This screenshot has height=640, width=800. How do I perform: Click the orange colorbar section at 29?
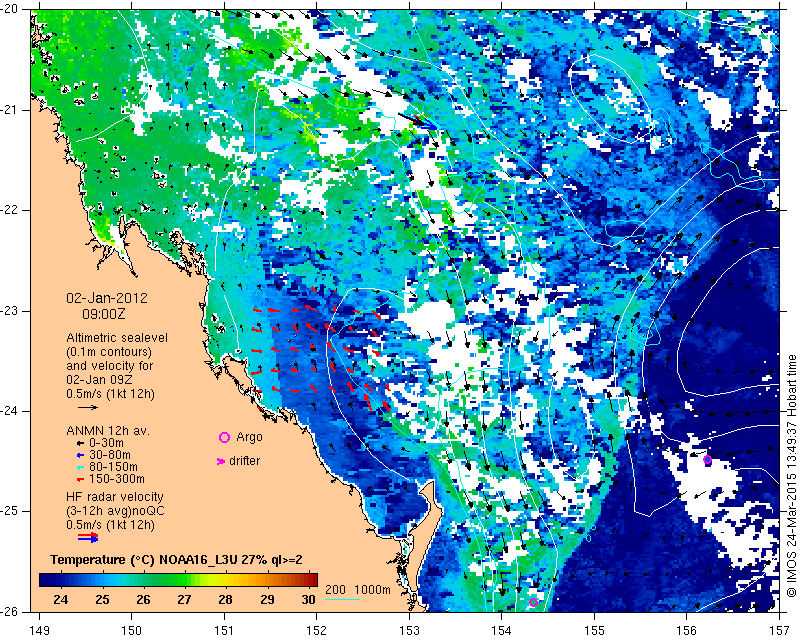click(x=267, y=580)
